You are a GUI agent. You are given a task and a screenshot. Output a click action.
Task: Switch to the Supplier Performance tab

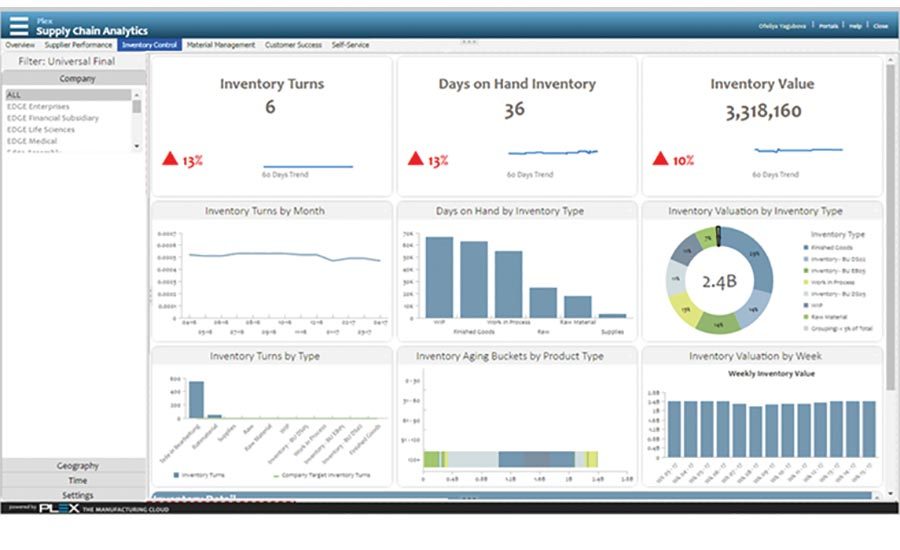pos(78,45)
